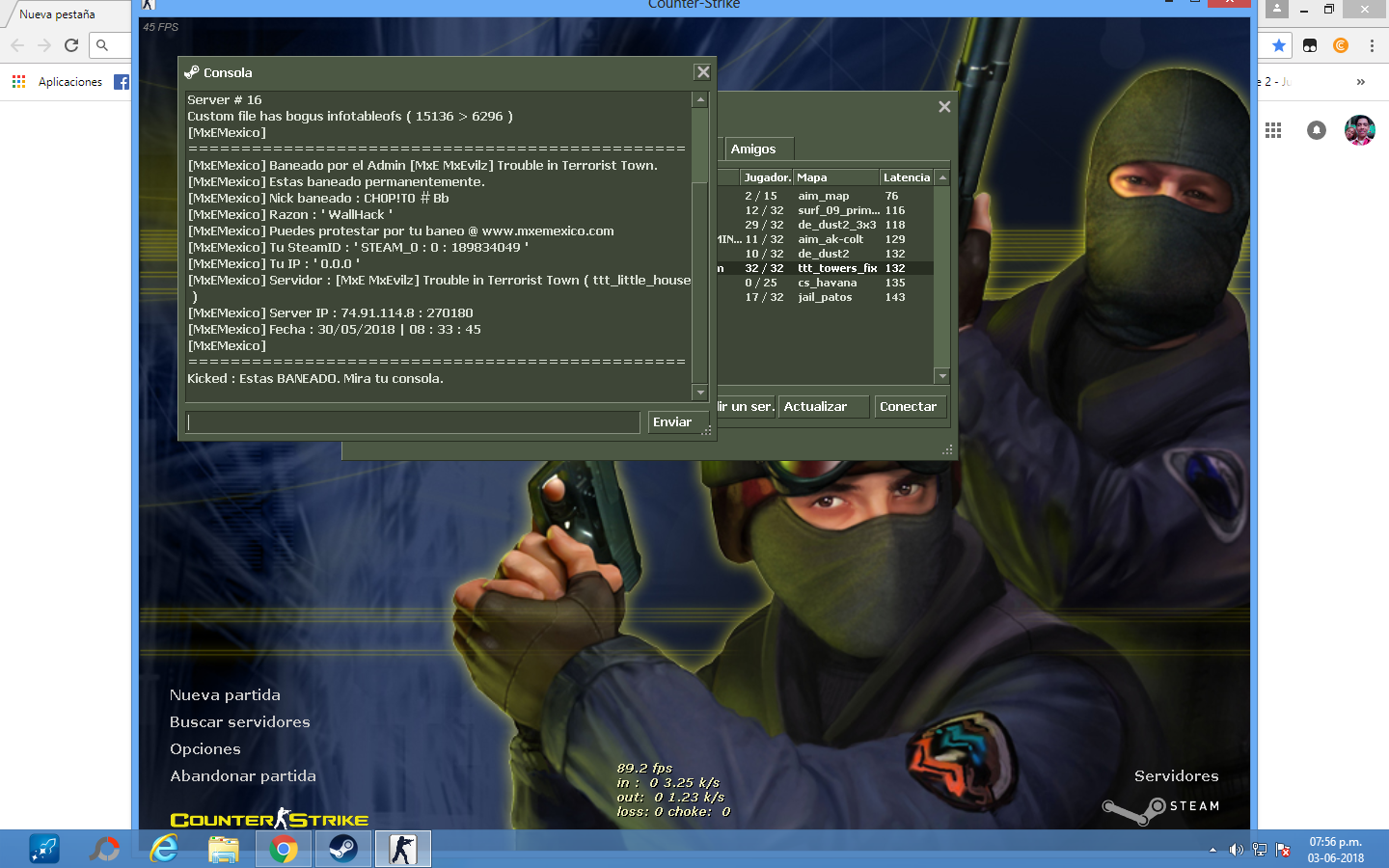Viewport: 1389px width, 868px height.
Task: Open Google apps grid icon
Action: click(x=1273, y=130)
